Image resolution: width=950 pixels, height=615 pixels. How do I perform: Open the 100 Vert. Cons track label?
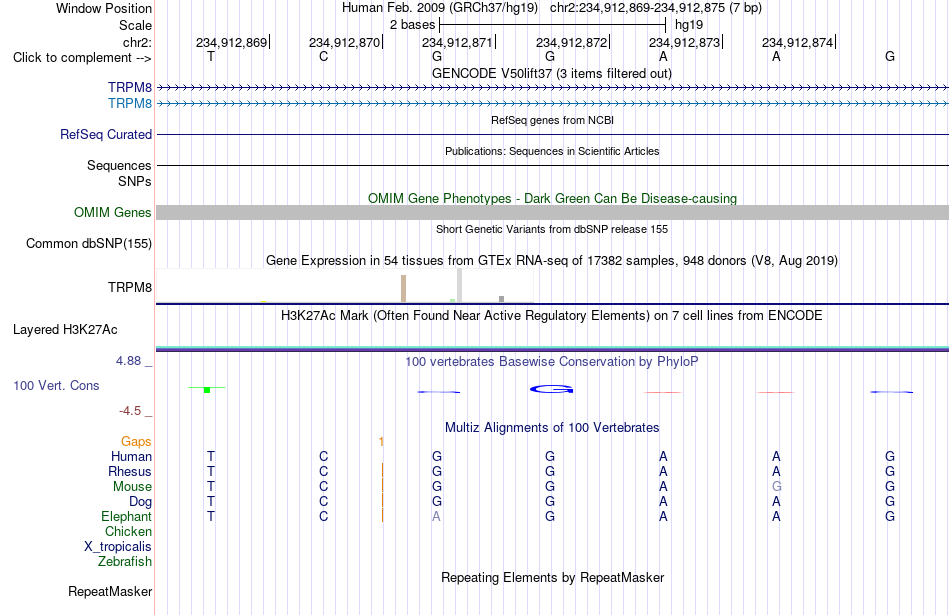click(56, 385)
